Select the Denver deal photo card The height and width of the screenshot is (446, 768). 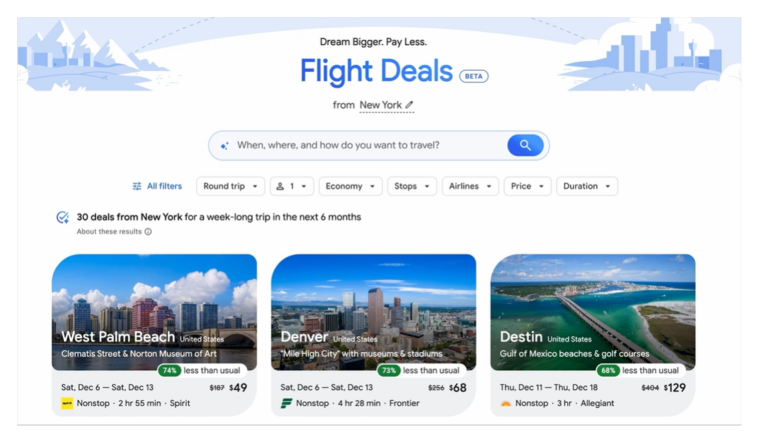click(x=374, y=312)
